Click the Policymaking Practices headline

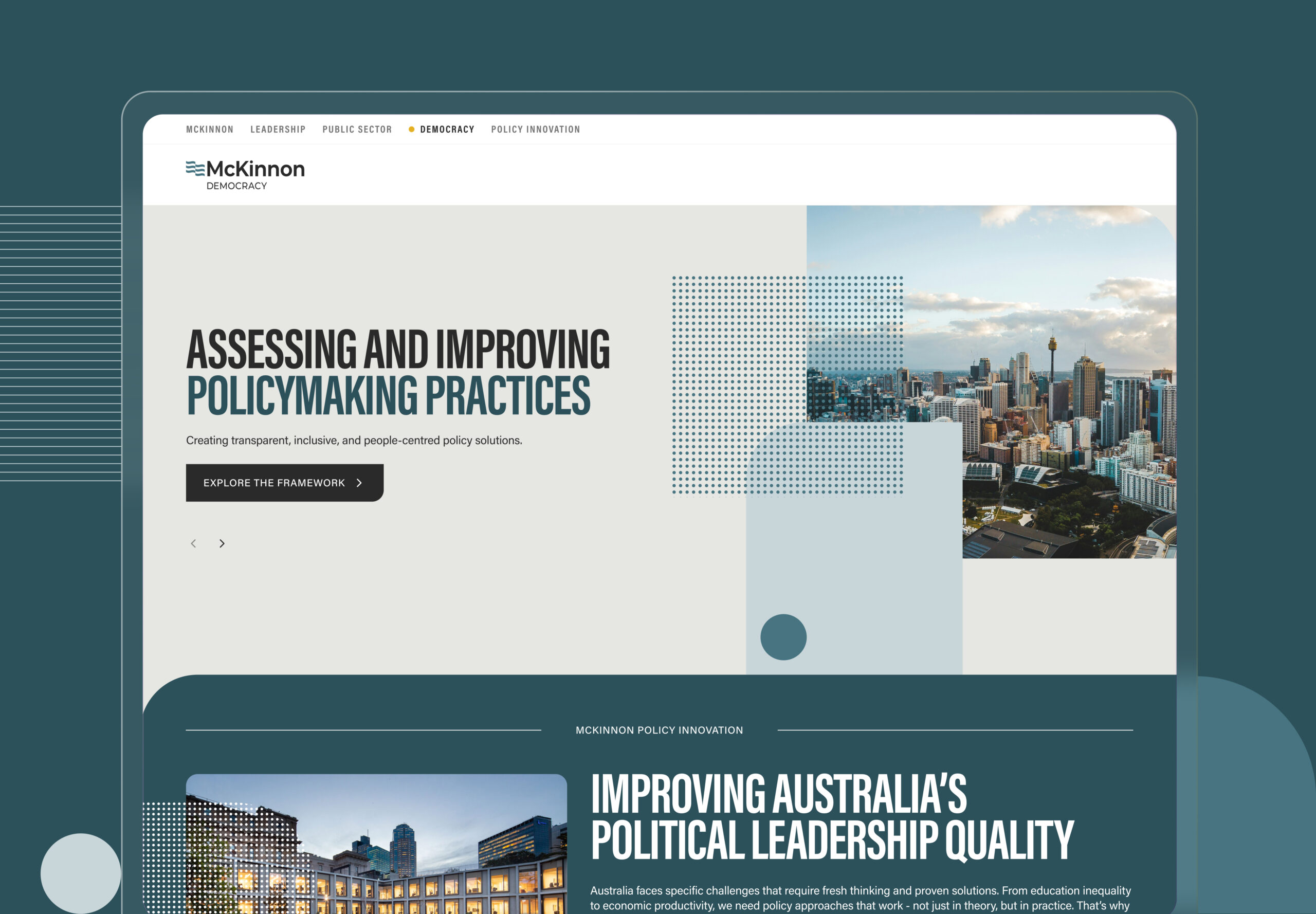388,395
